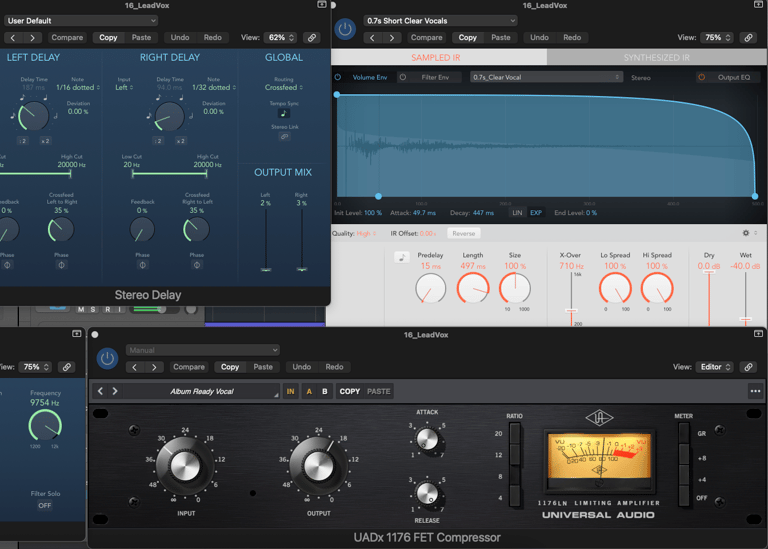Toggle Volume Env power icon

click(x=338, y=77)
